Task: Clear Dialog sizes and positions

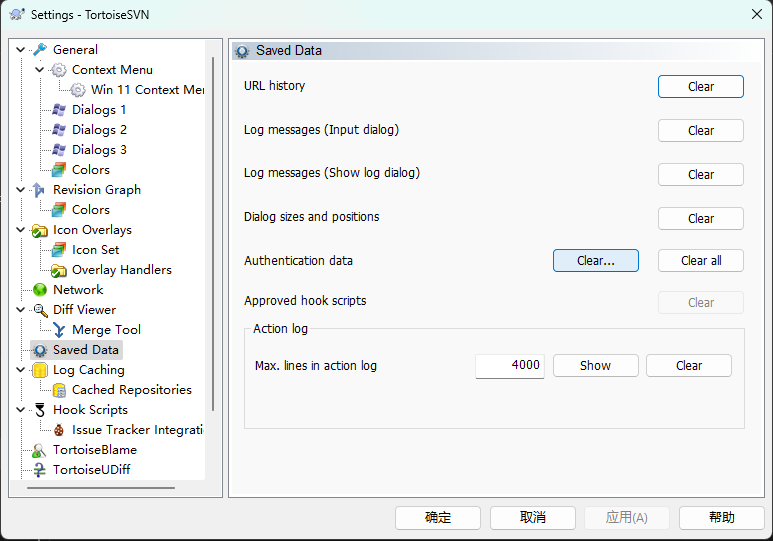Action: click(701, 218)
